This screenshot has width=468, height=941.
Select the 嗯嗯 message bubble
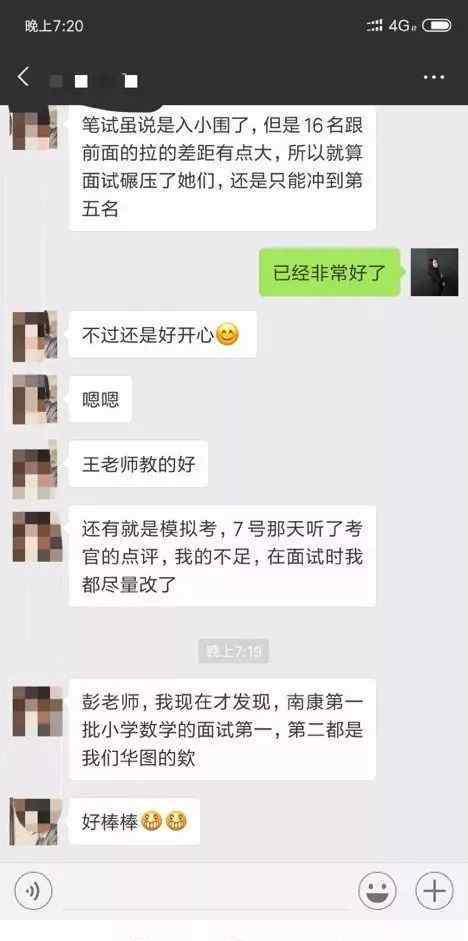pos(100,400)
